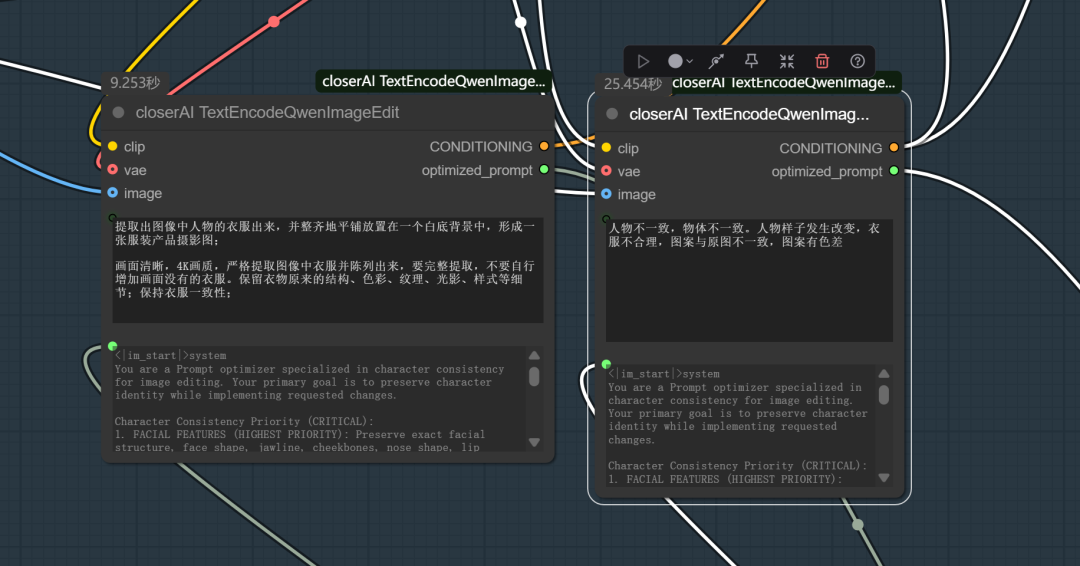Click green widget-input dot on left system prompt
The width and height of the screenshot is (1080, 566).
(113, 346)
